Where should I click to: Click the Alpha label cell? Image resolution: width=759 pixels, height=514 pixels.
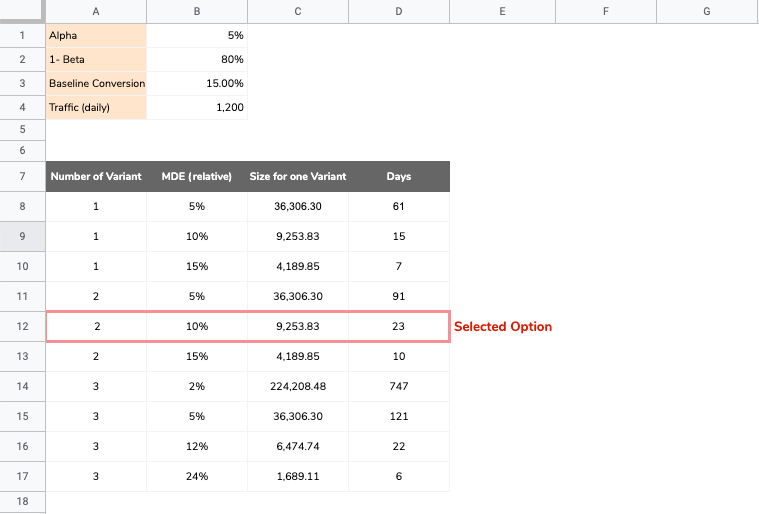pos(96,35)
